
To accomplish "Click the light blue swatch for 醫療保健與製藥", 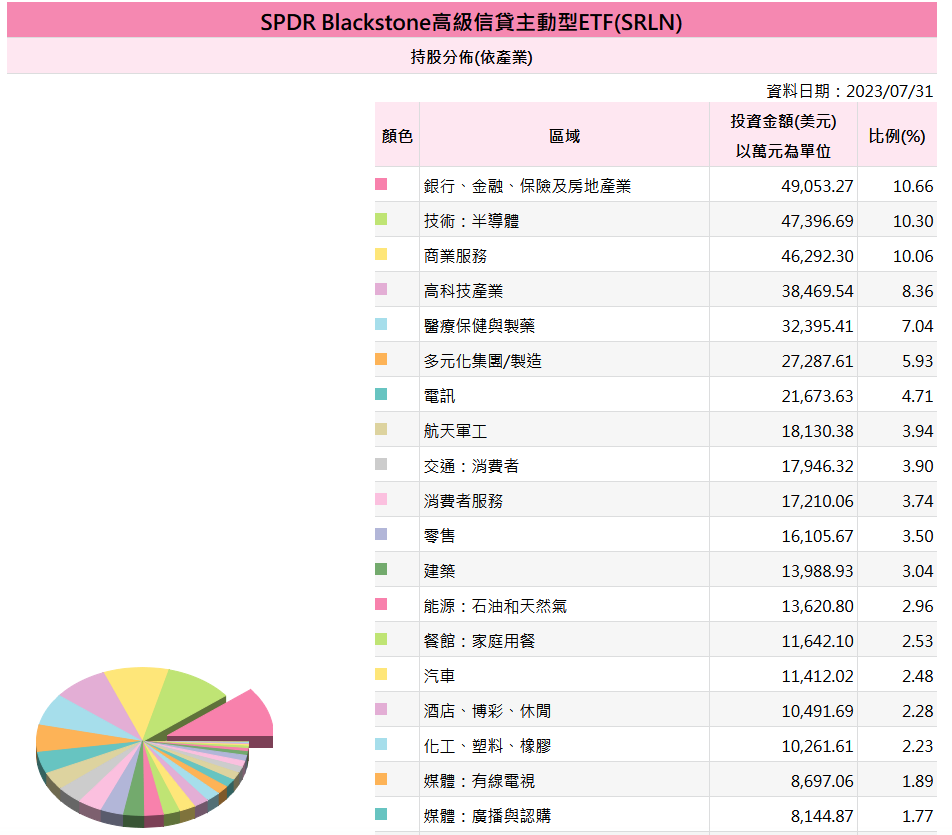I will 381,325.
